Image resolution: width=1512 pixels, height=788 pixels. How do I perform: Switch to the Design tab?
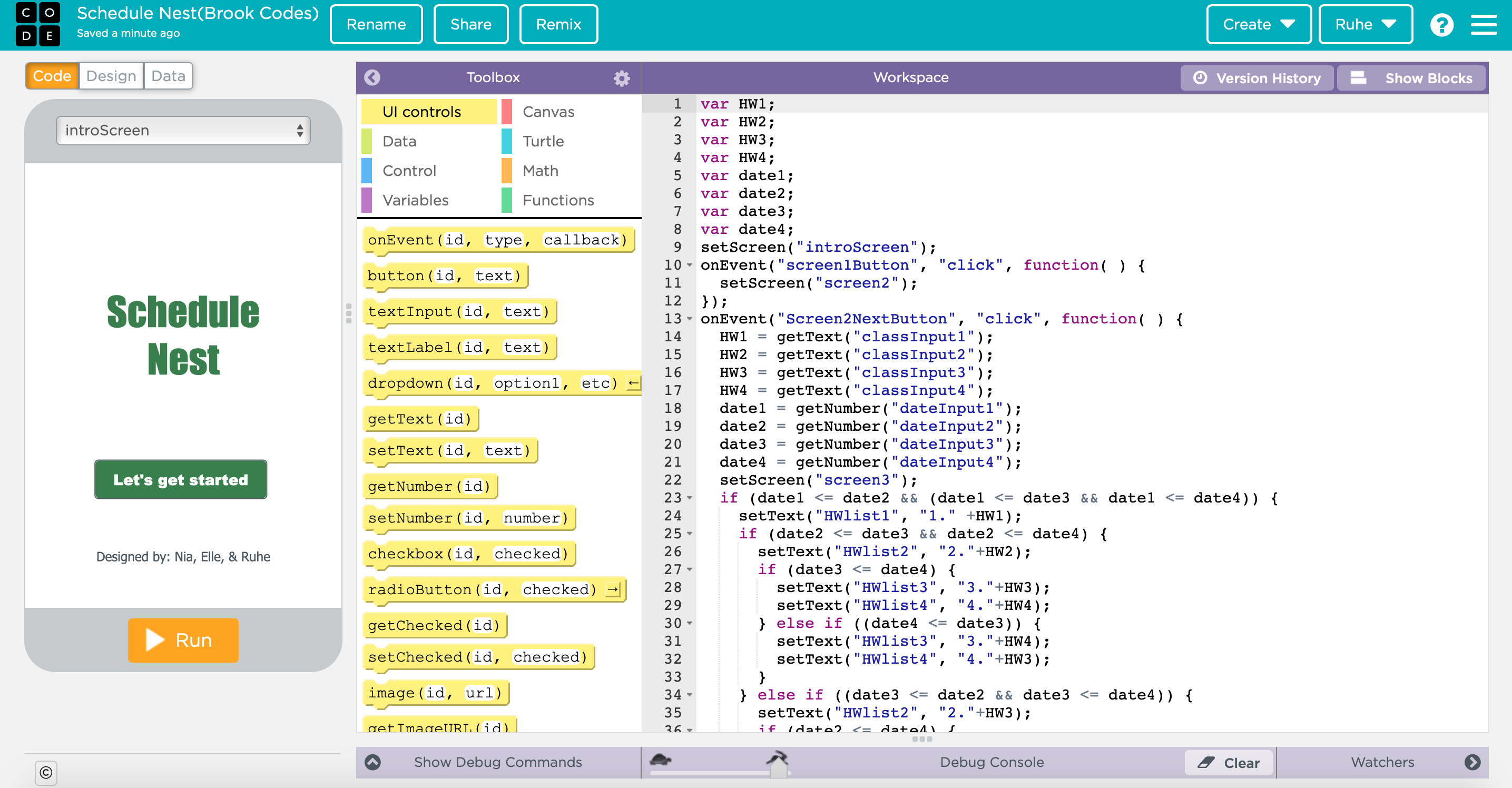tap(111, 76)
